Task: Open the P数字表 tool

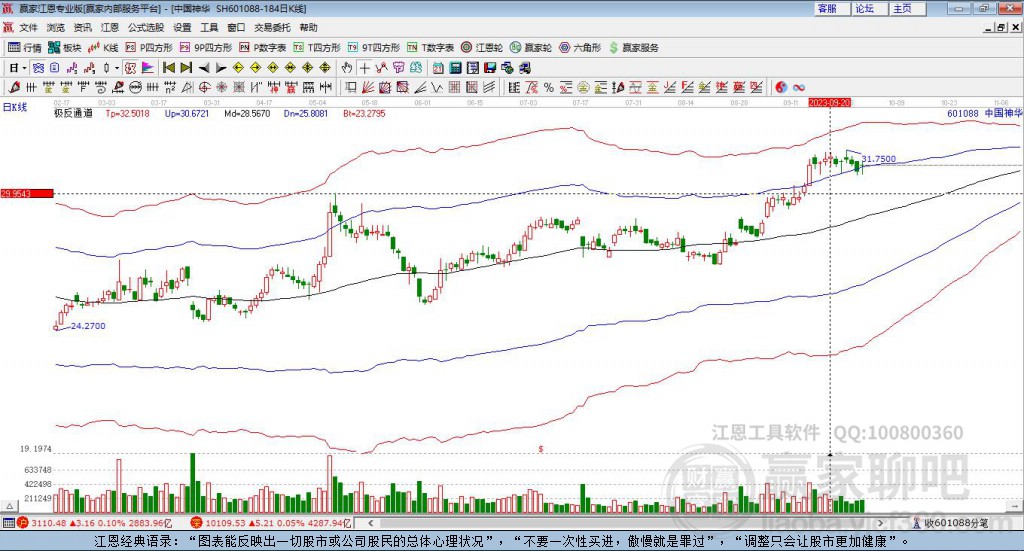Action: tap(263, 48)
